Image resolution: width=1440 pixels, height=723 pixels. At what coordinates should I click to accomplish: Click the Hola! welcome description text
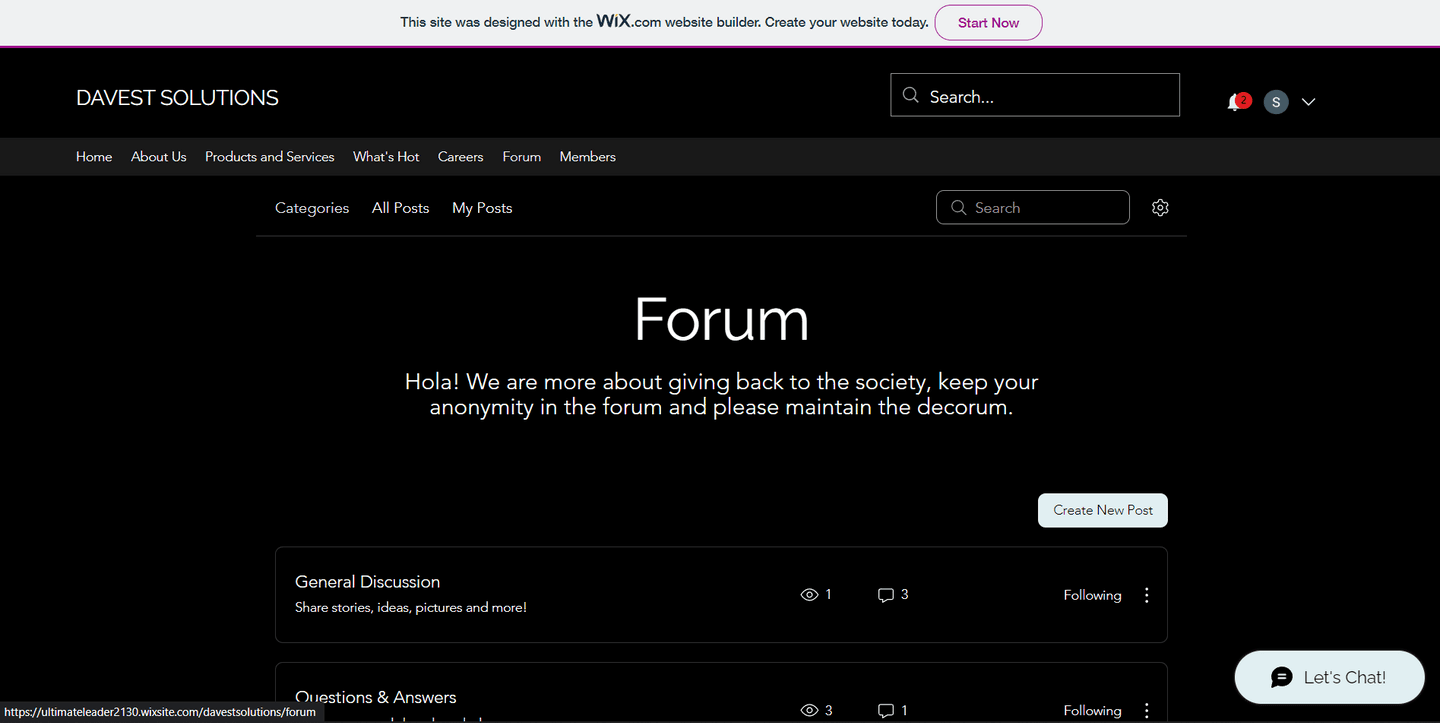(x=721, y=394)
